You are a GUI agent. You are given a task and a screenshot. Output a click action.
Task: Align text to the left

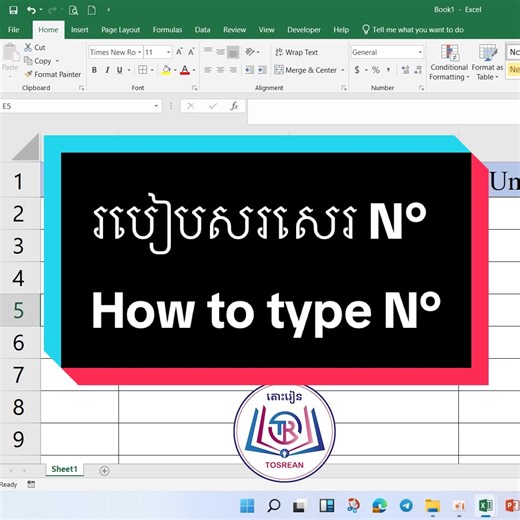[208, 70]
